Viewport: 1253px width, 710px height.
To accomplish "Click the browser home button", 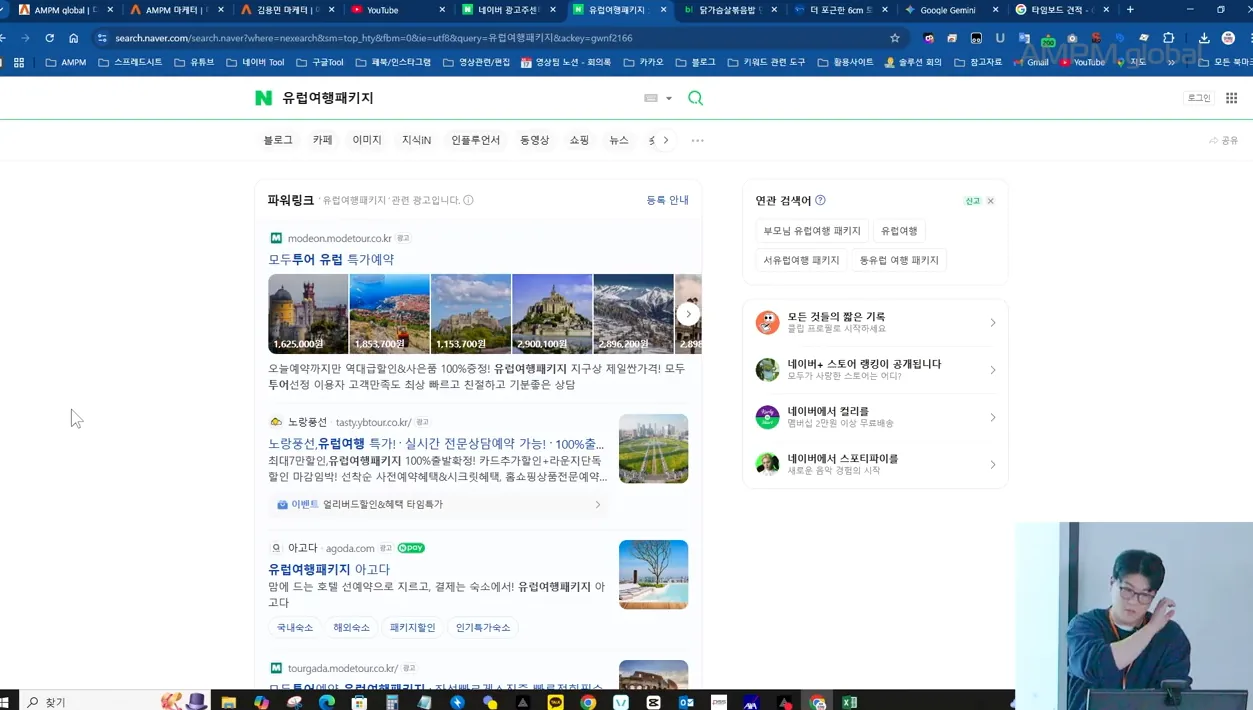I will (x=73, y=38).
